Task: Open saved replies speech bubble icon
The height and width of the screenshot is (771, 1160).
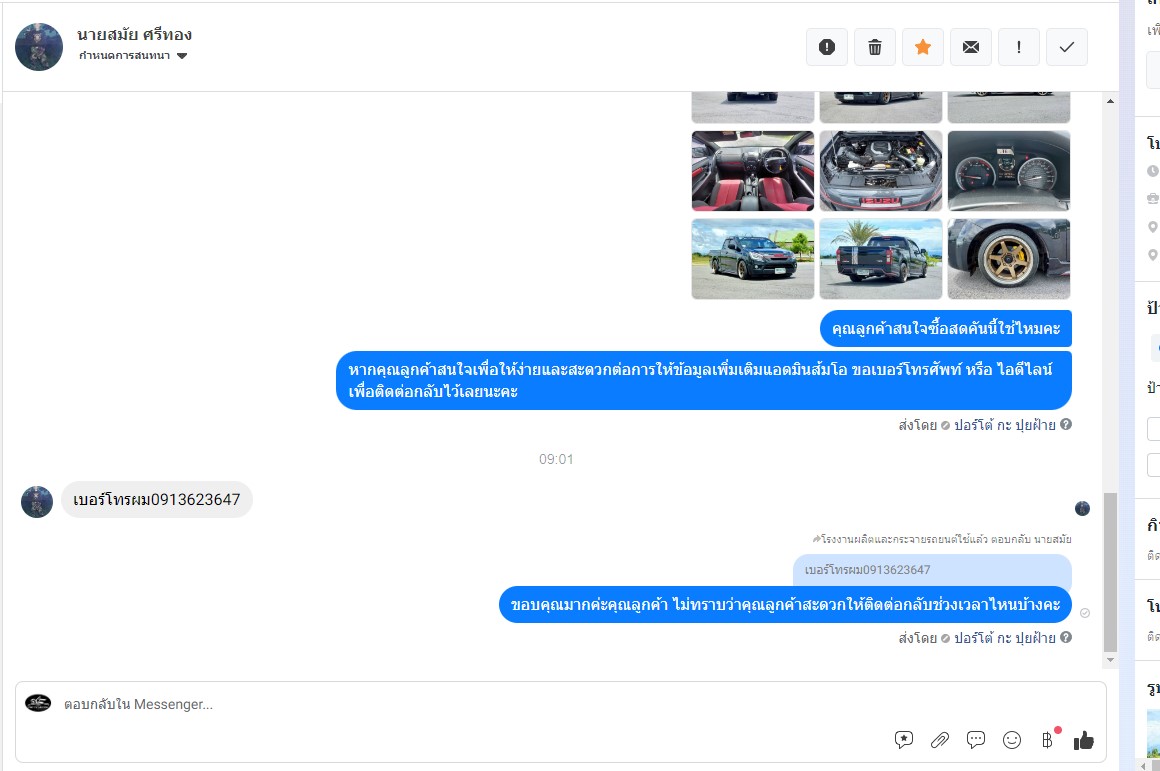Action: pyautogui.click(x=976, y=739)
